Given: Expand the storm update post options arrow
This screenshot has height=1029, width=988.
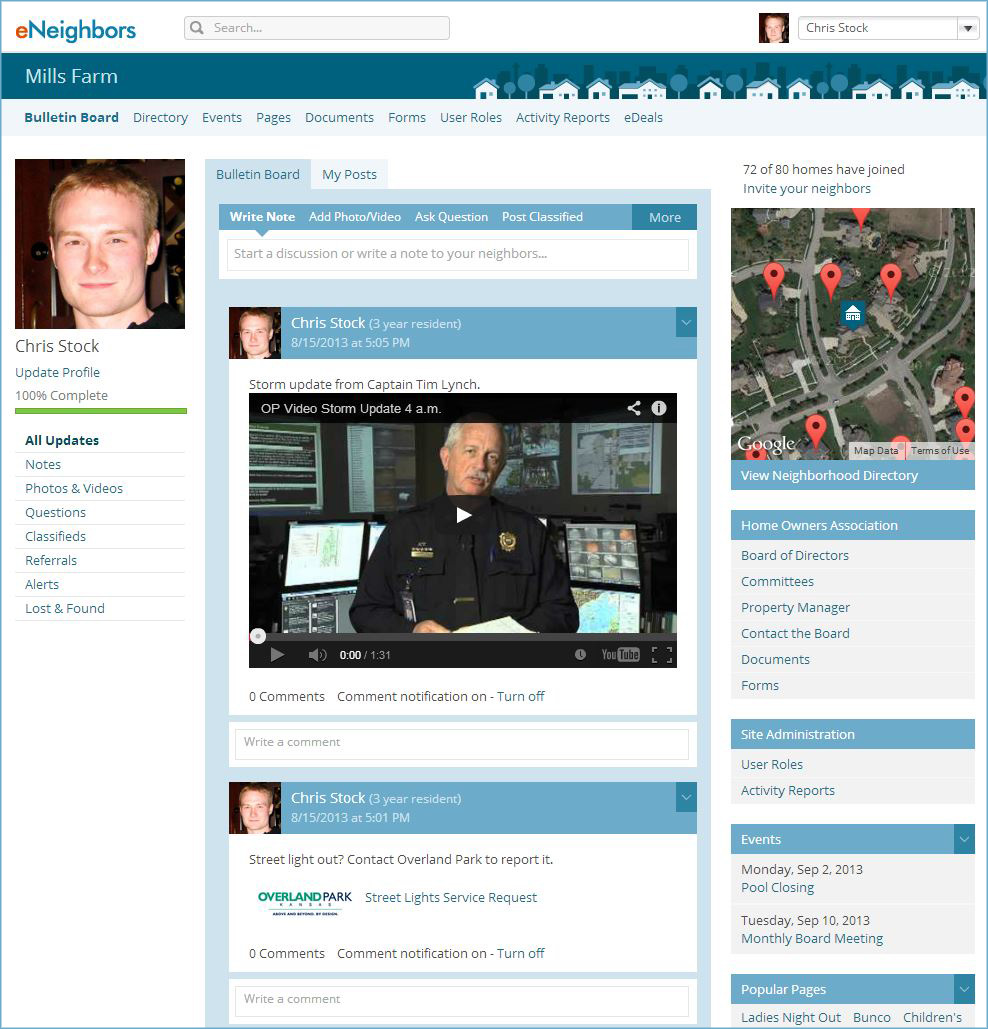Looking at the screenshot, I should (686, 322).
